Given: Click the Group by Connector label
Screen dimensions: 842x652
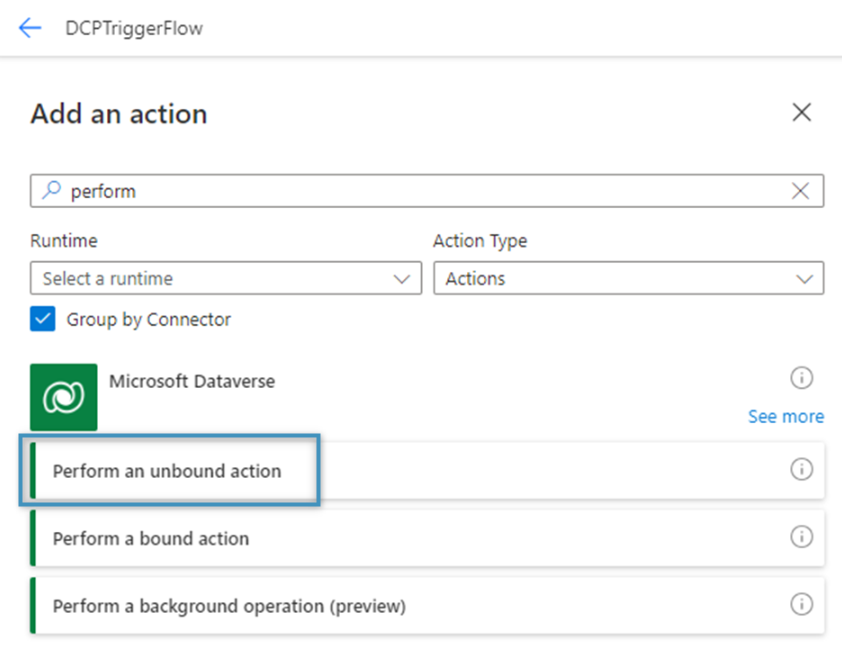Looking at the screenshot, I should (x=149, y=320).
